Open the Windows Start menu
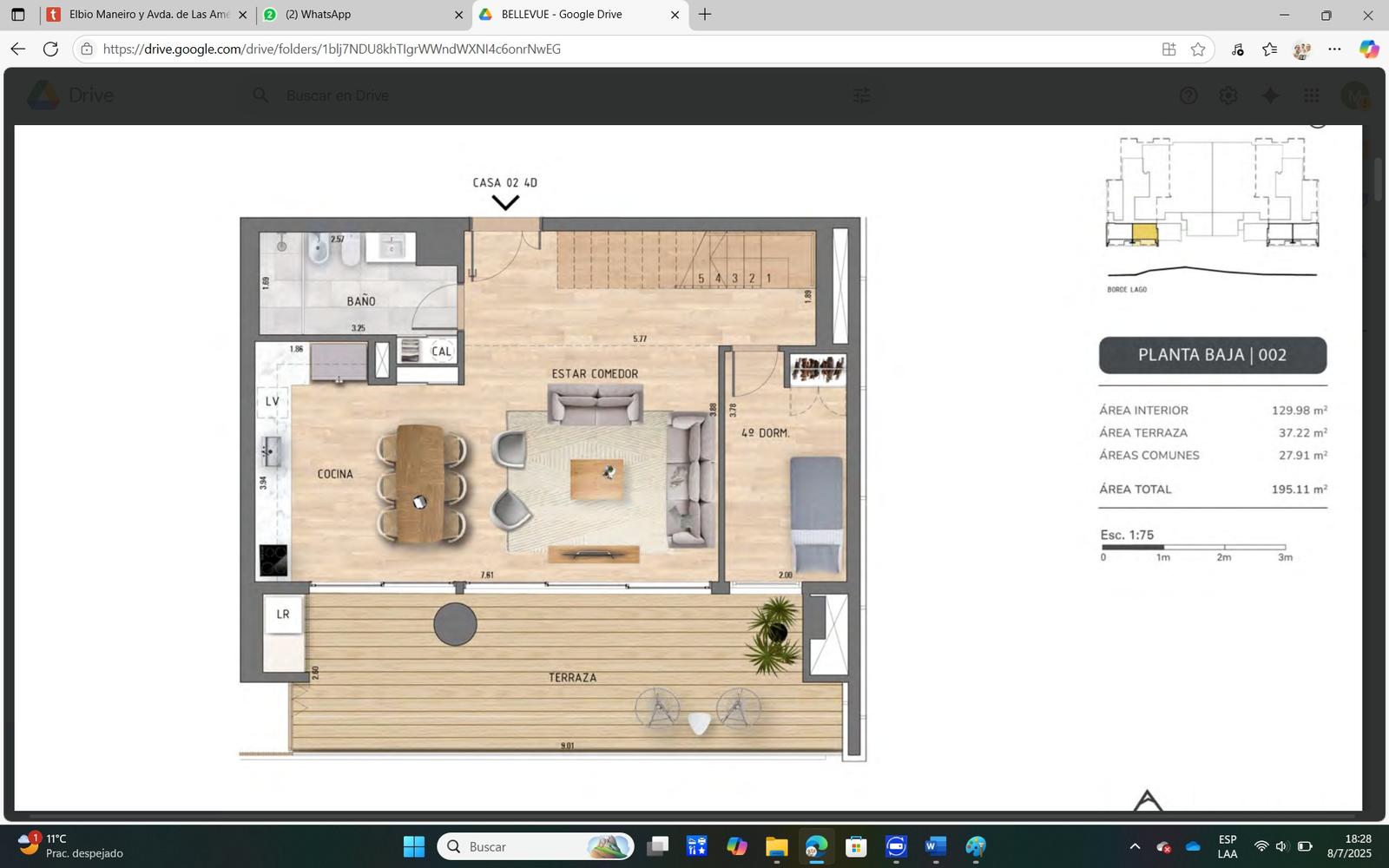Viewport: 1389px width, 868px height. click(x=414, y=846)
